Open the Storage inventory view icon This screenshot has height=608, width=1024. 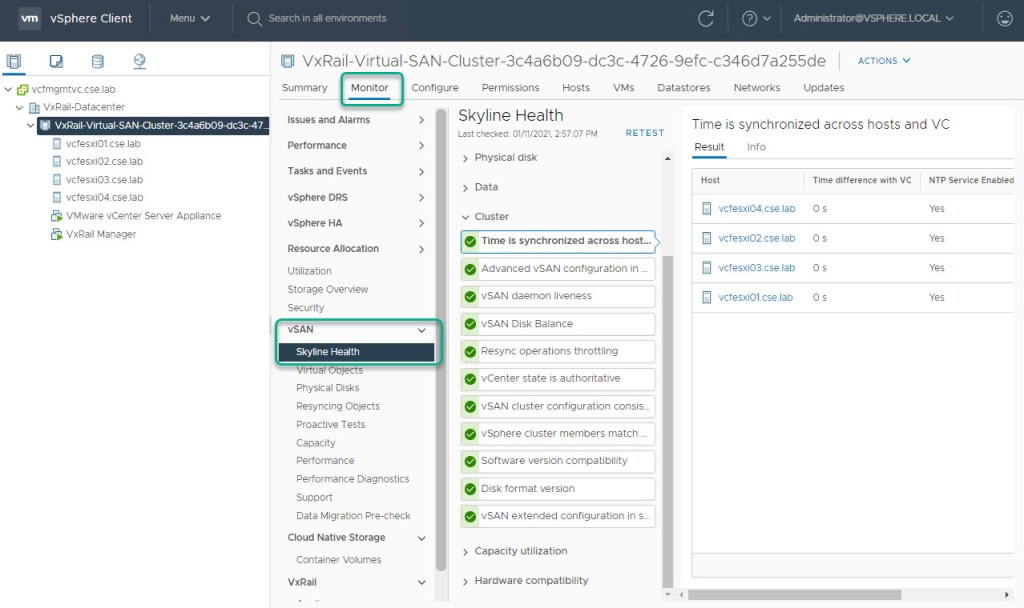pyautogui.click(x=97, y=62)
